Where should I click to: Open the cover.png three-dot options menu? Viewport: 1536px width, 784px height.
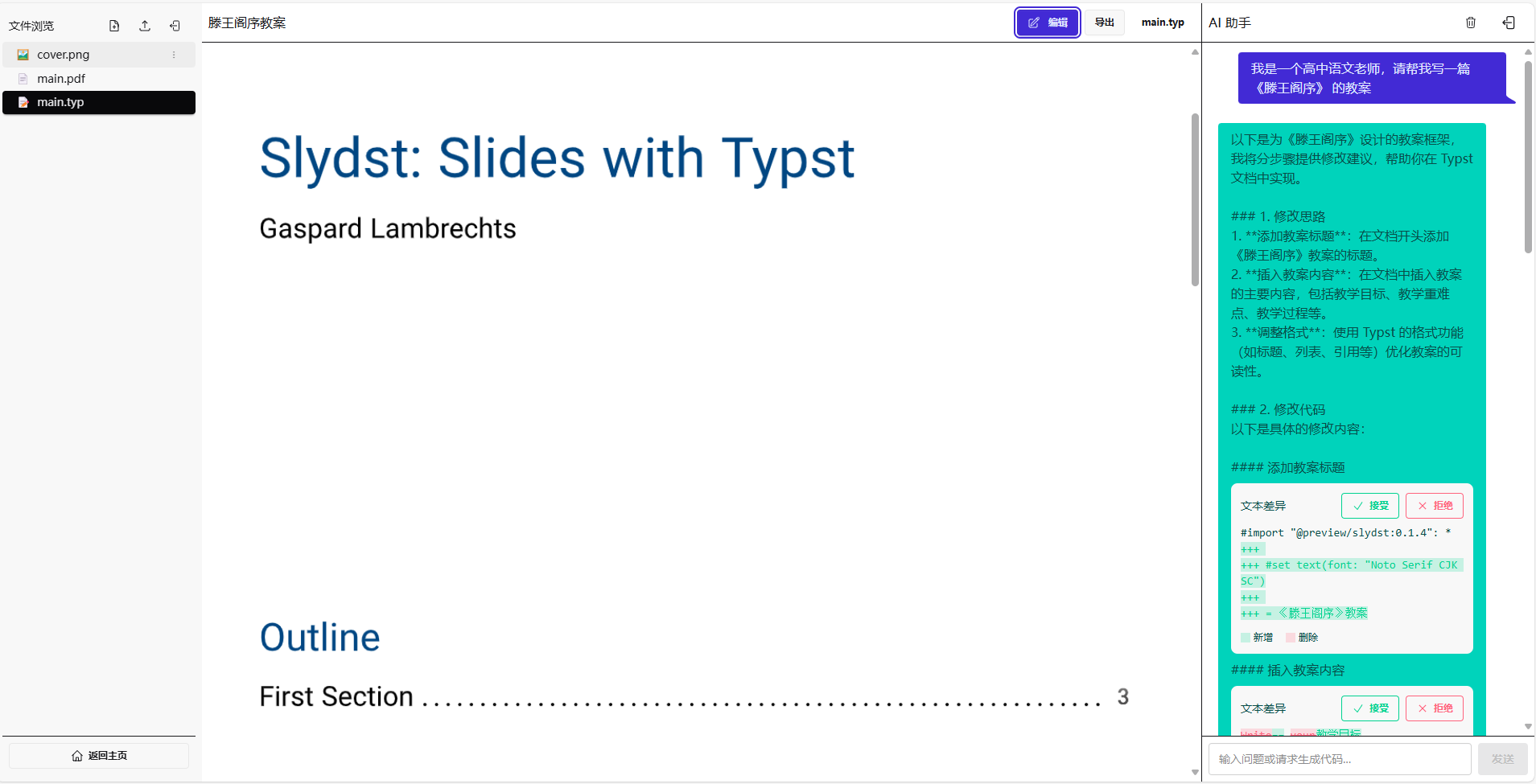pos(174,55)
